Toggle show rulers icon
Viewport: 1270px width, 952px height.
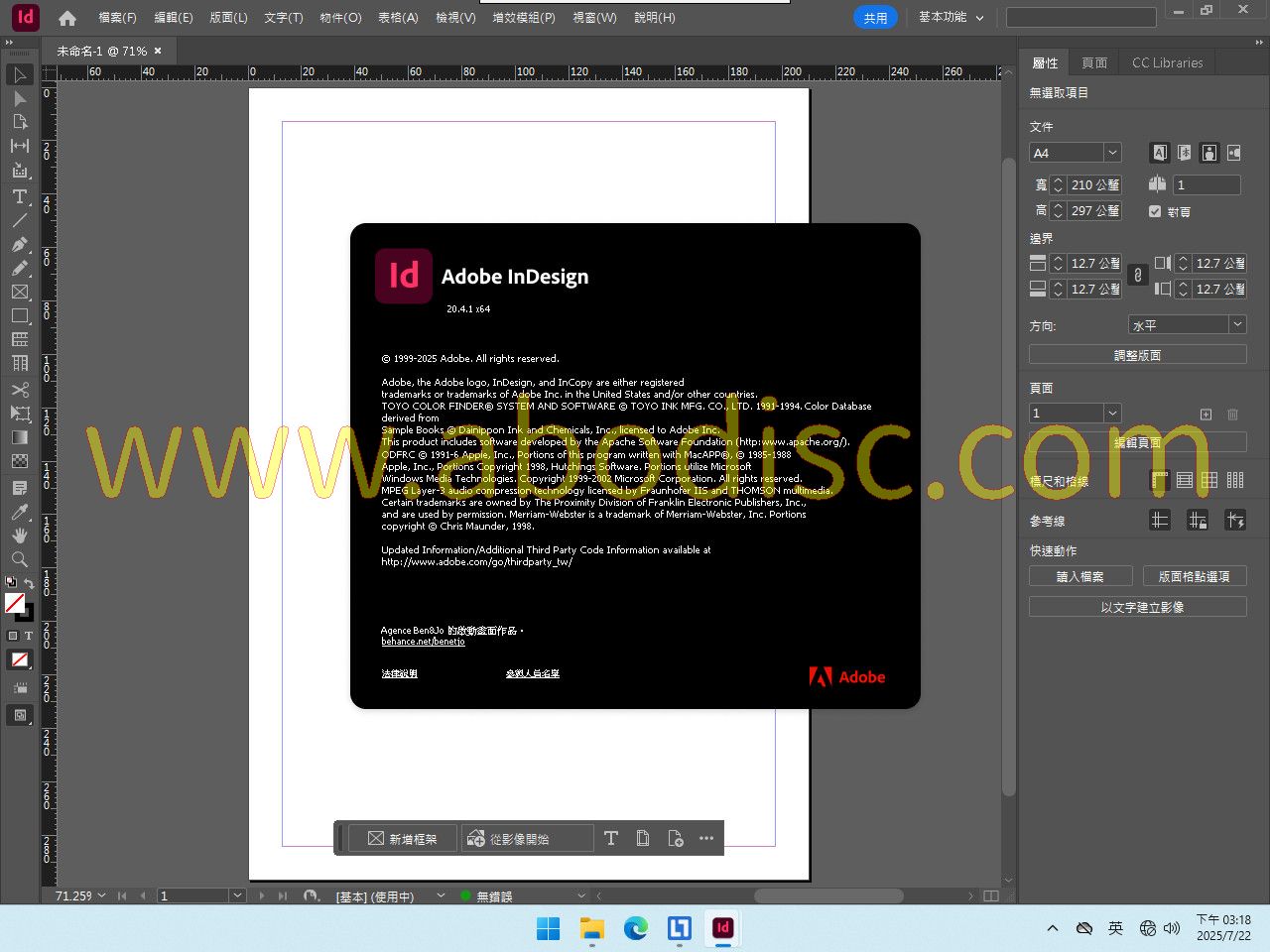point(1160,480)
